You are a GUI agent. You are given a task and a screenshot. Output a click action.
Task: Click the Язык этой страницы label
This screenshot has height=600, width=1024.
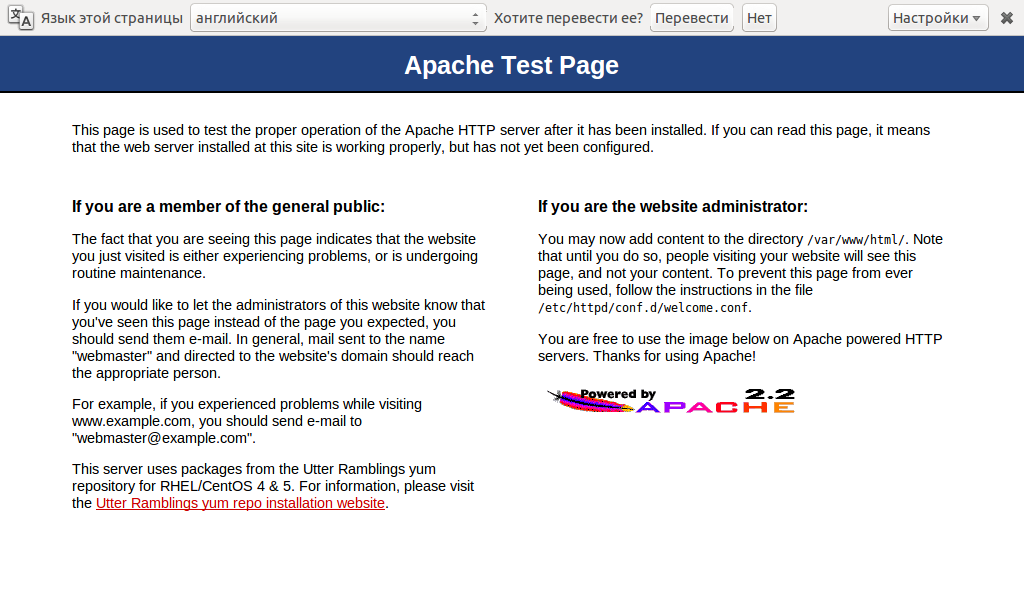click(111, 18)
